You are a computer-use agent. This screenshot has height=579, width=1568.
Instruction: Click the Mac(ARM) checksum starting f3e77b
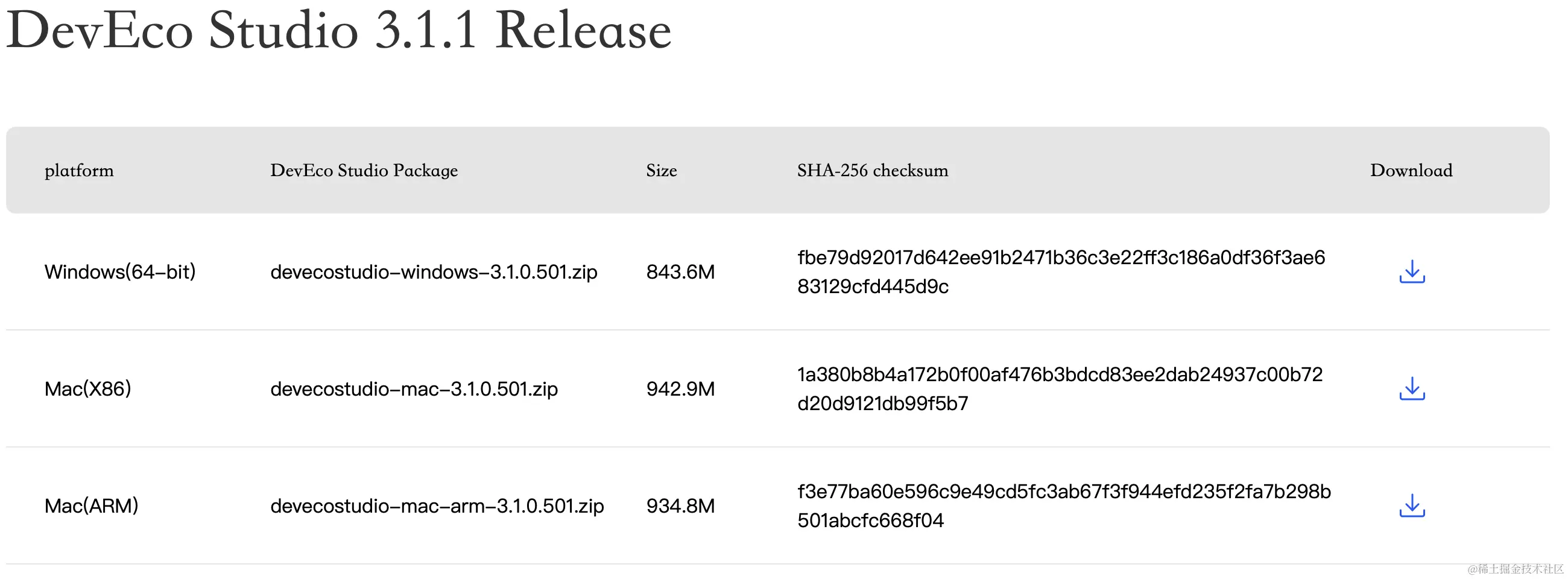[x=1064, y=505]
